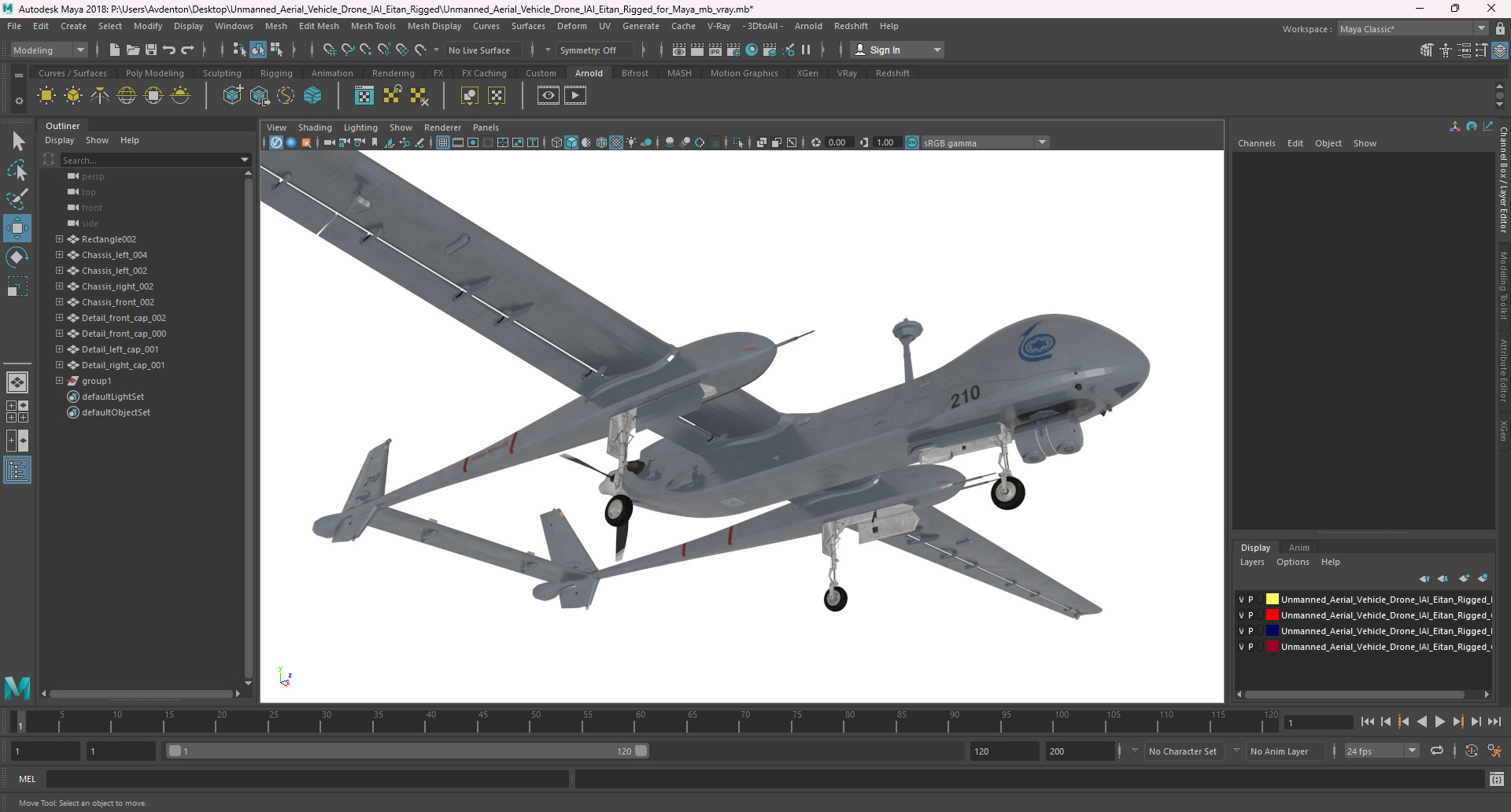1511x812 pixels.
Task: Click frame 60 on the time slider
Action: coord(640,722)
